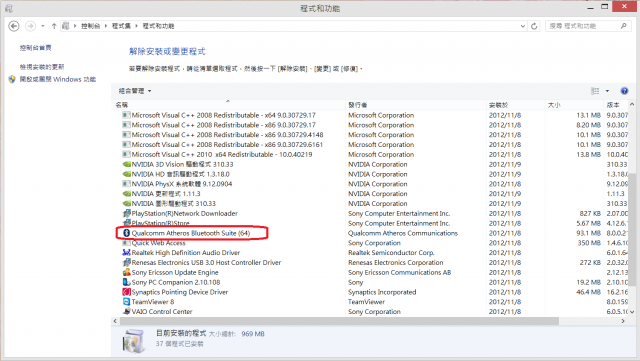This screenshot has height=361, width=640.
Task: Click the horizontal scrollbar thumb
Action: (x=338, y=321)
